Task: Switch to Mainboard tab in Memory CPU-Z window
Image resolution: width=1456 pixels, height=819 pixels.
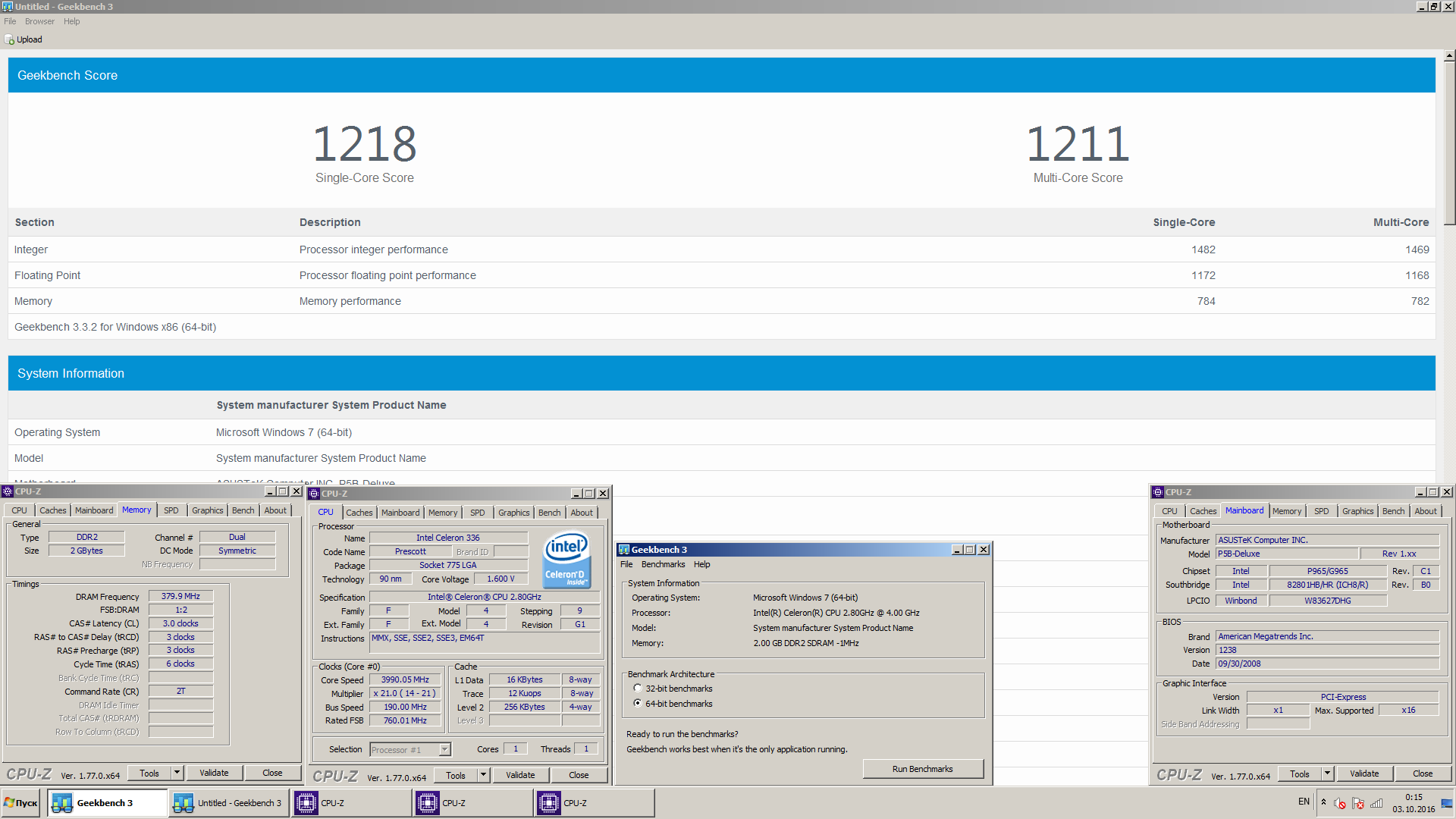Action: 94,510
